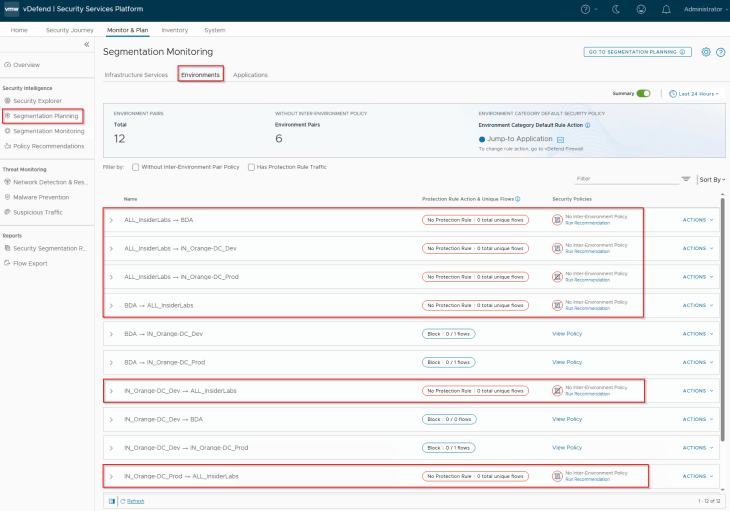Open the Sort By dropdown
The width and height of the screenshot is (730, 511).
(x=711, y=179)
